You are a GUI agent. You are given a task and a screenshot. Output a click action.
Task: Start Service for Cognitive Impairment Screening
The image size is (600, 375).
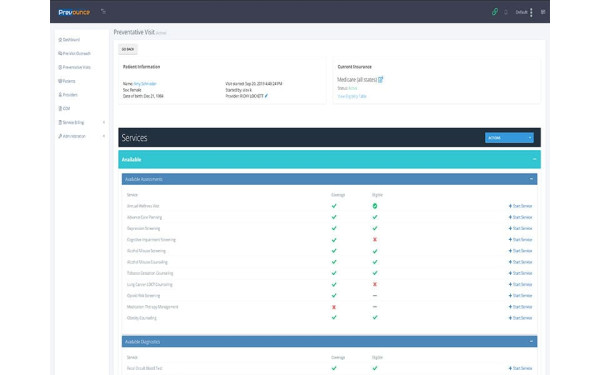520,240
